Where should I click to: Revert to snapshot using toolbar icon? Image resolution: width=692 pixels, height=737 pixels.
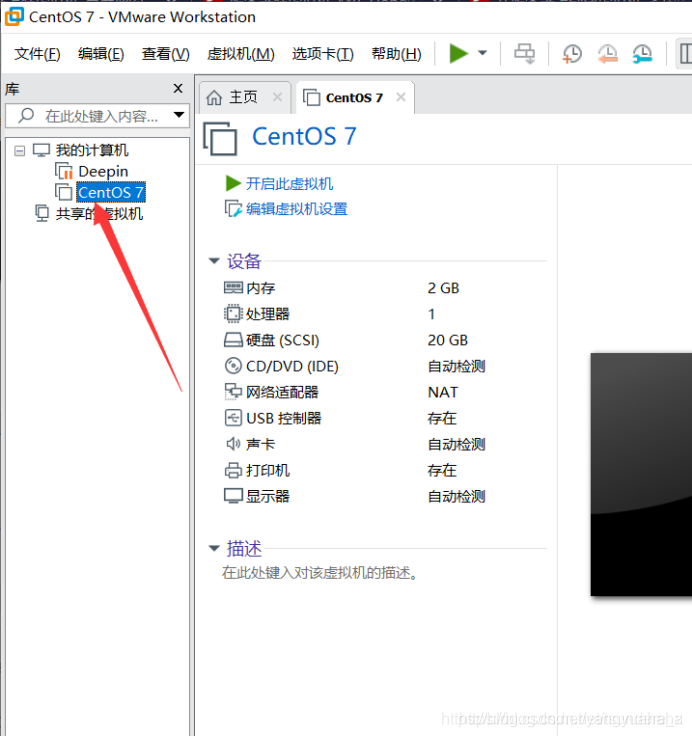tap(607, 54)
